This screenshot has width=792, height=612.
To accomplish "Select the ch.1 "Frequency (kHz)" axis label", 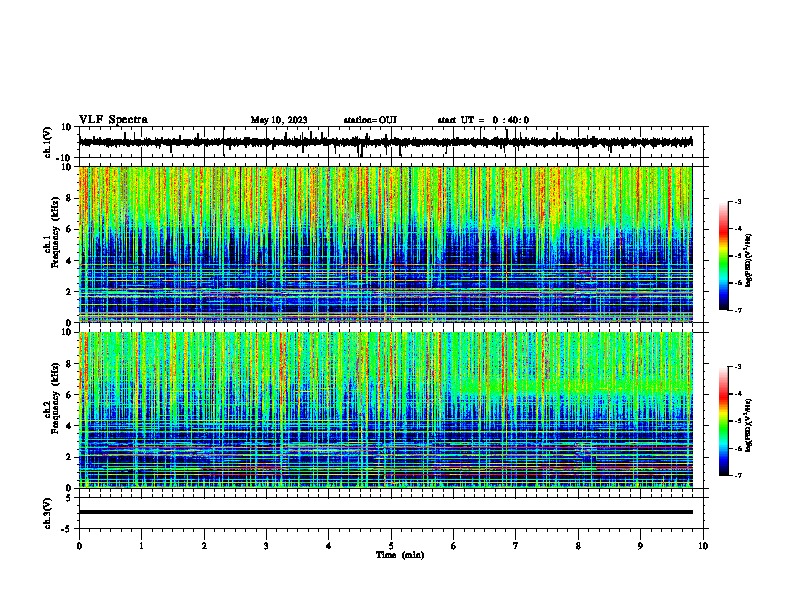I will coord(55,232).
